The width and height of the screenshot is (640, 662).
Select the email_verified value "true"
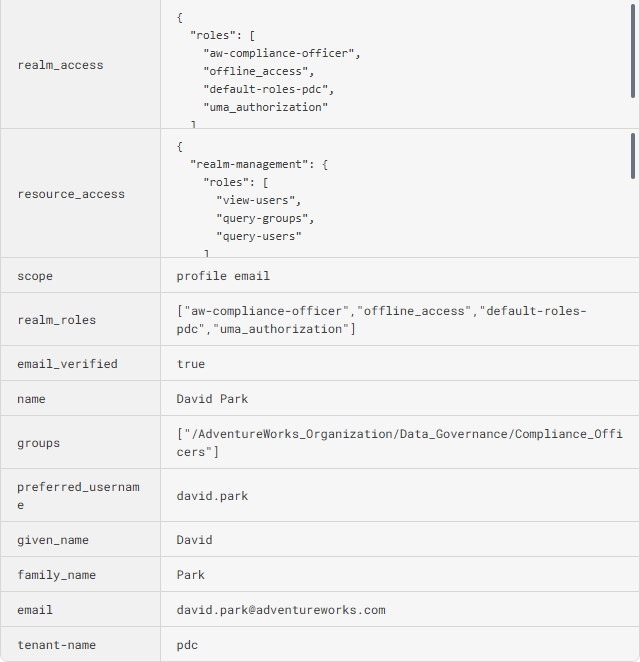(191, 364)
